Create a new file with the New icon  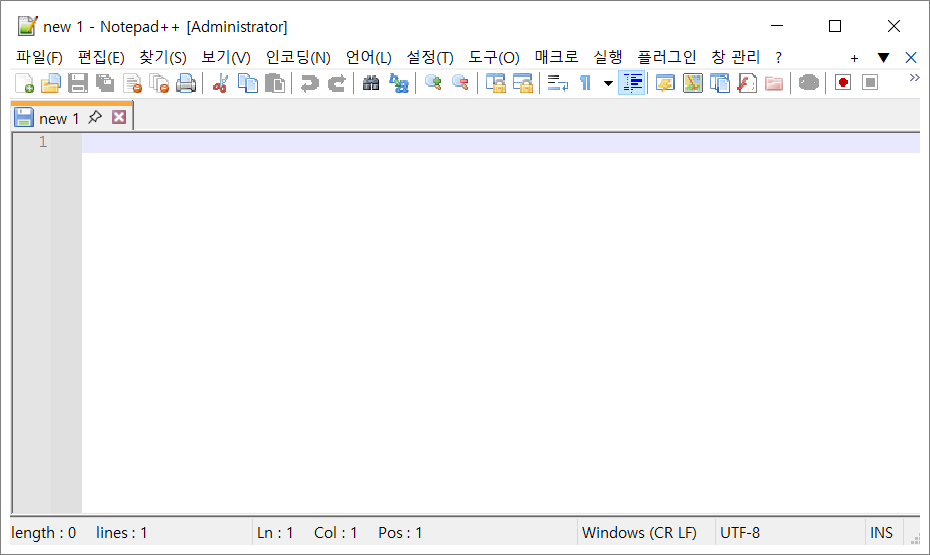click(24, 83)
